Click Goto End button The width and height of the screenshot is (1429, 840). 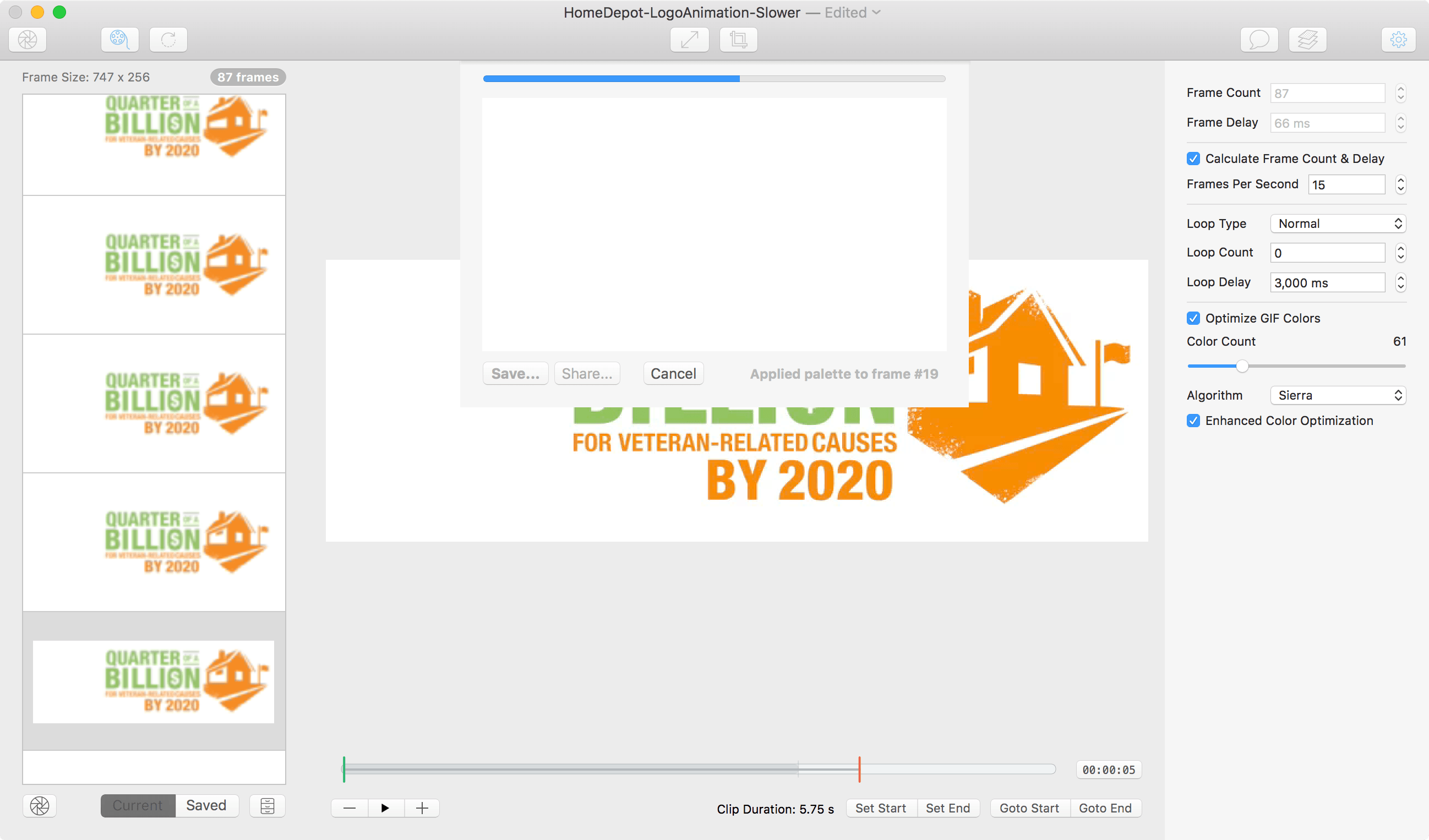pos(1105,808)
